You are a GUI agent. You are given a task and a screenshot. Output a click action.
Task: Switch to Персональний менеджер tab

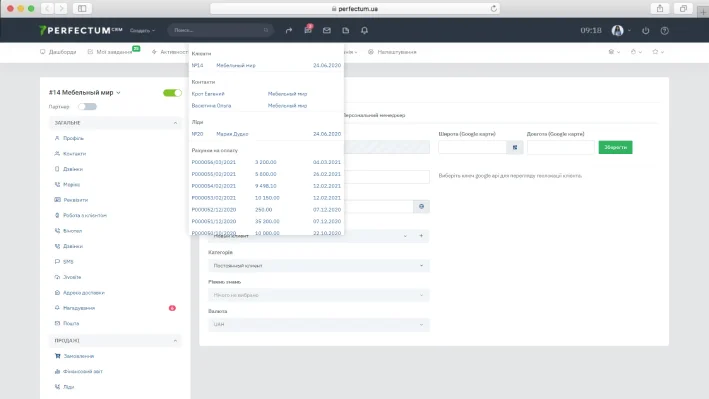tap(374, 115)
